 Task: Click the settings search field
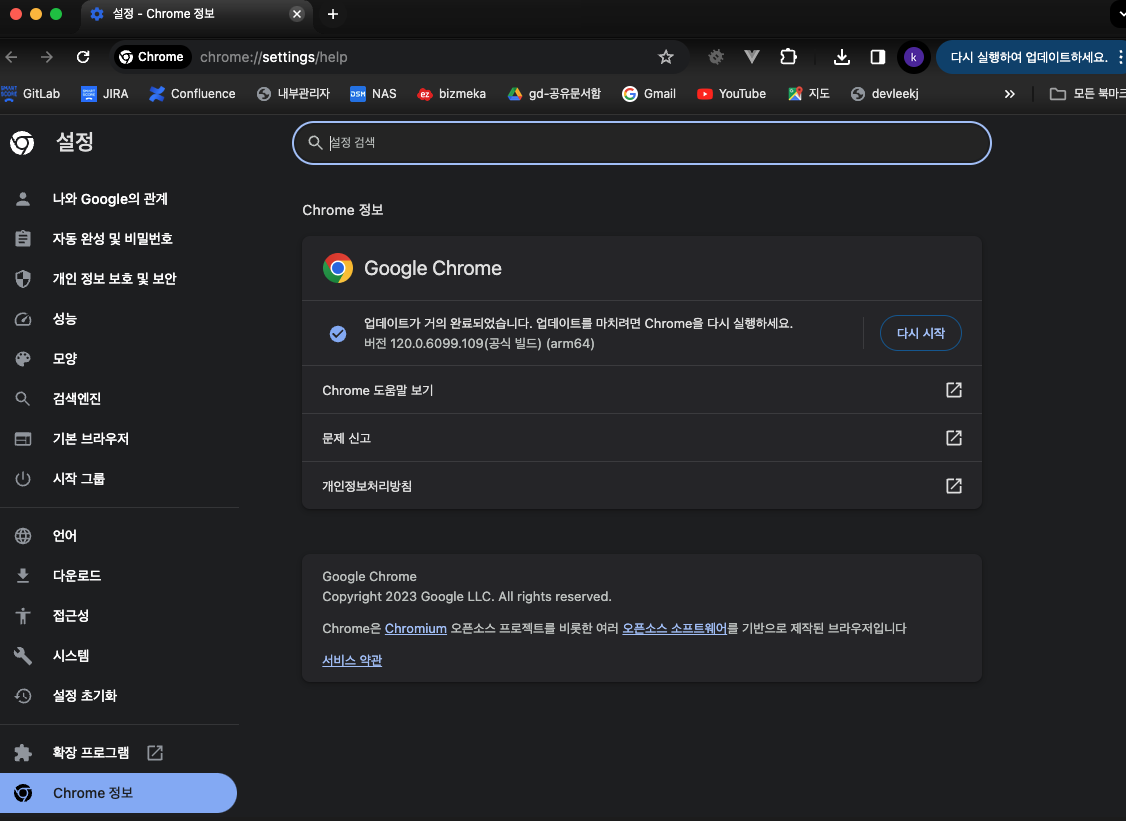[641, 143]
